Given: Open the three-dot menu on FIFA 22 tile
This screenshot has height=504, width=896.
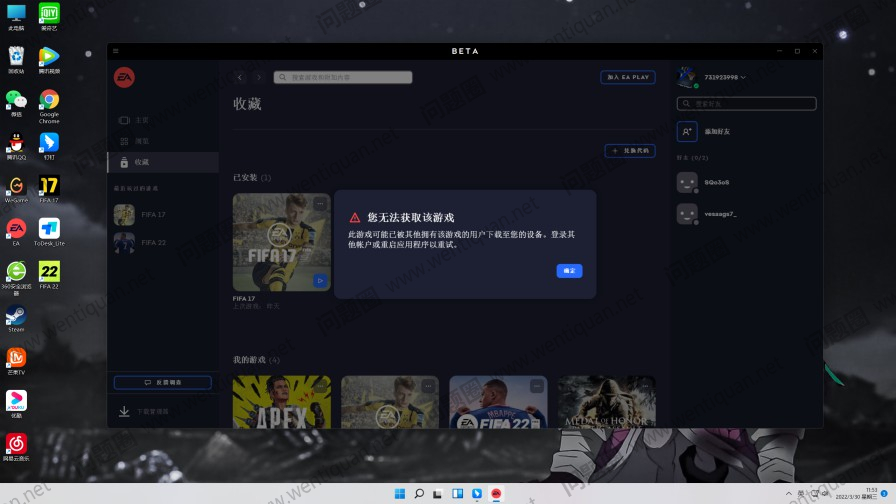Looking at the screenshot, I should click(x=536, y=385).
